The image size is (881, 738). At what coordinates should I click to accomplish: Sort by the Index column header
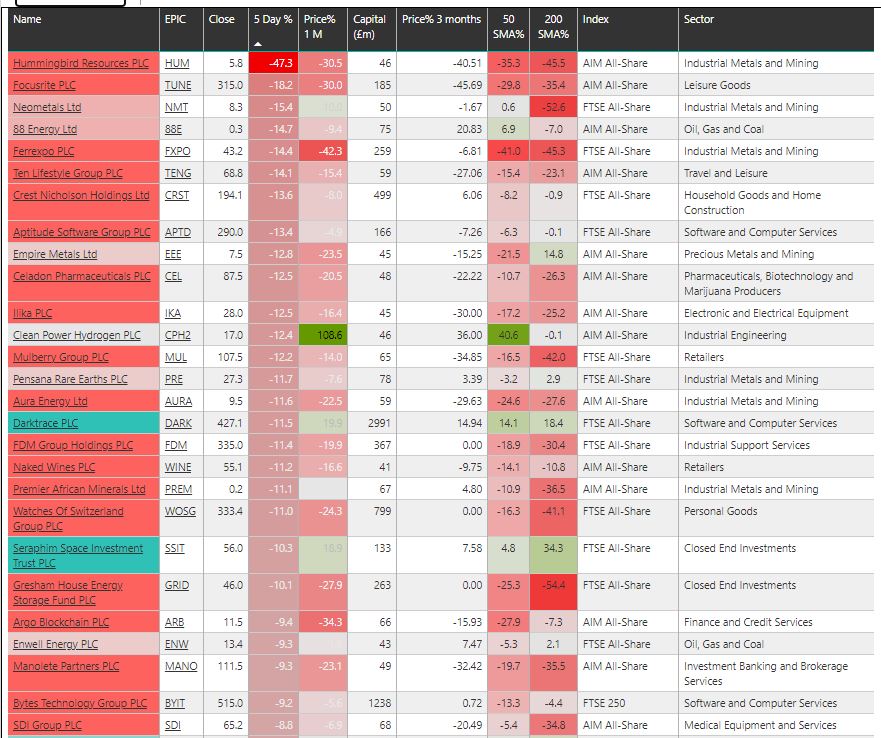click(596, 19)
